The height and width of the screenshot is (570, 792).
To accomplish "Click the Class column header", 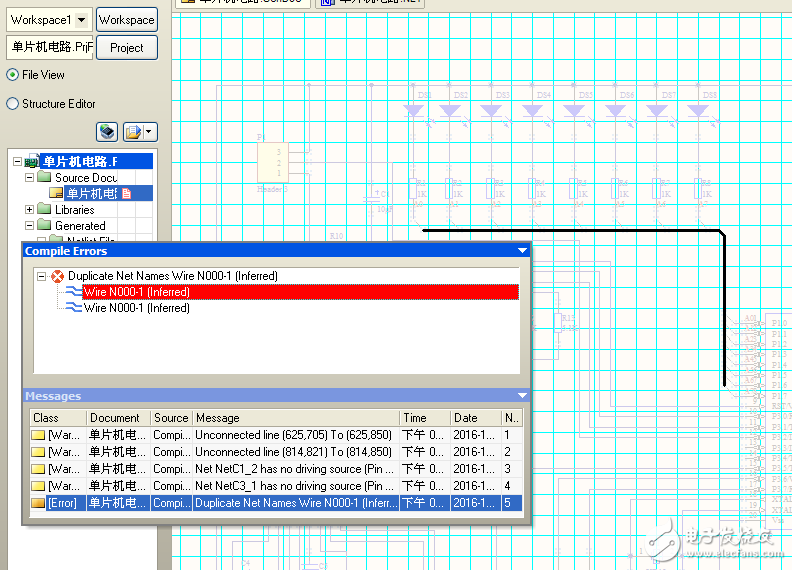I will coord(58,418).
